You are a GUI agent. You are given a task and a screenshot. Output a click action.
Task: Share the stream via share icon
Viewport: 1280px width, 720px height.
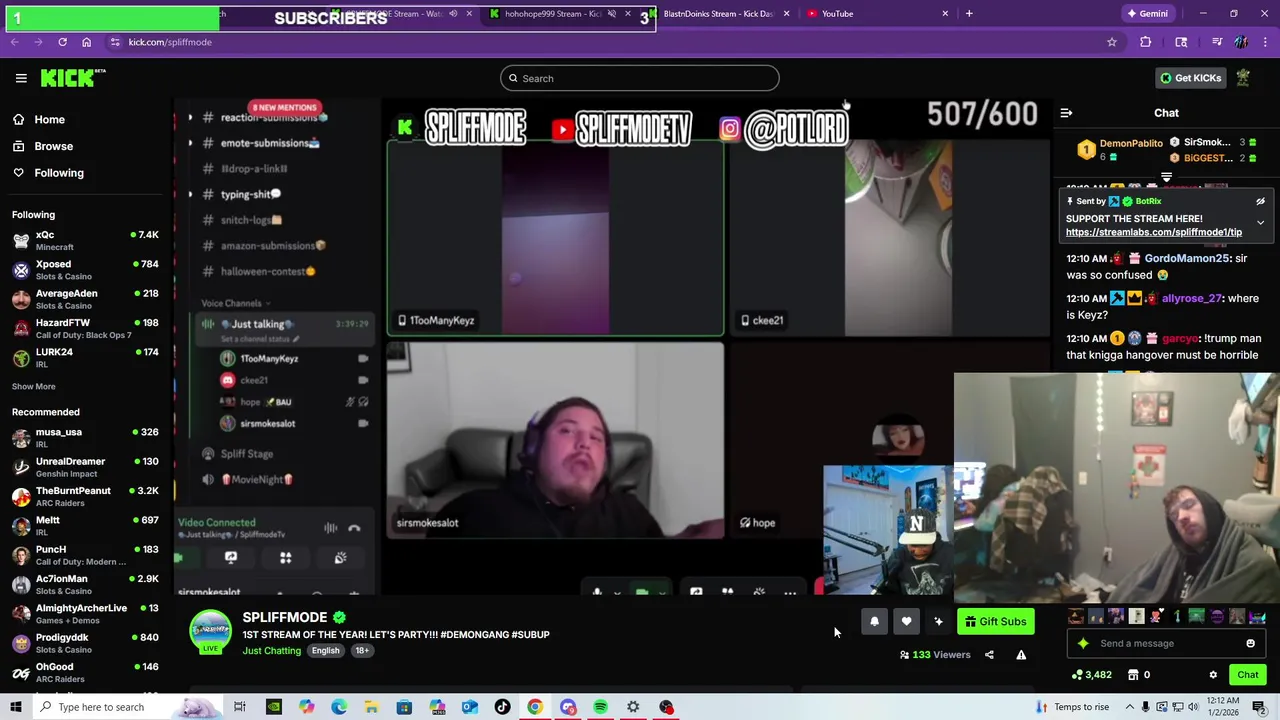coord(989,655)
